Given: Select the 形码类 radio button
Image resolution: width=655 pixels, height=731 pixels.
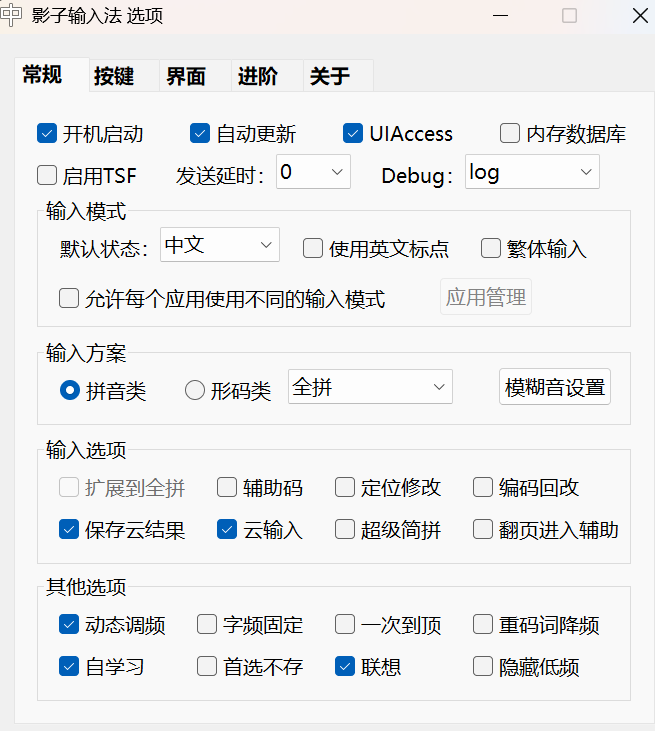Looking at the screenshot, I should coord(195,390).
